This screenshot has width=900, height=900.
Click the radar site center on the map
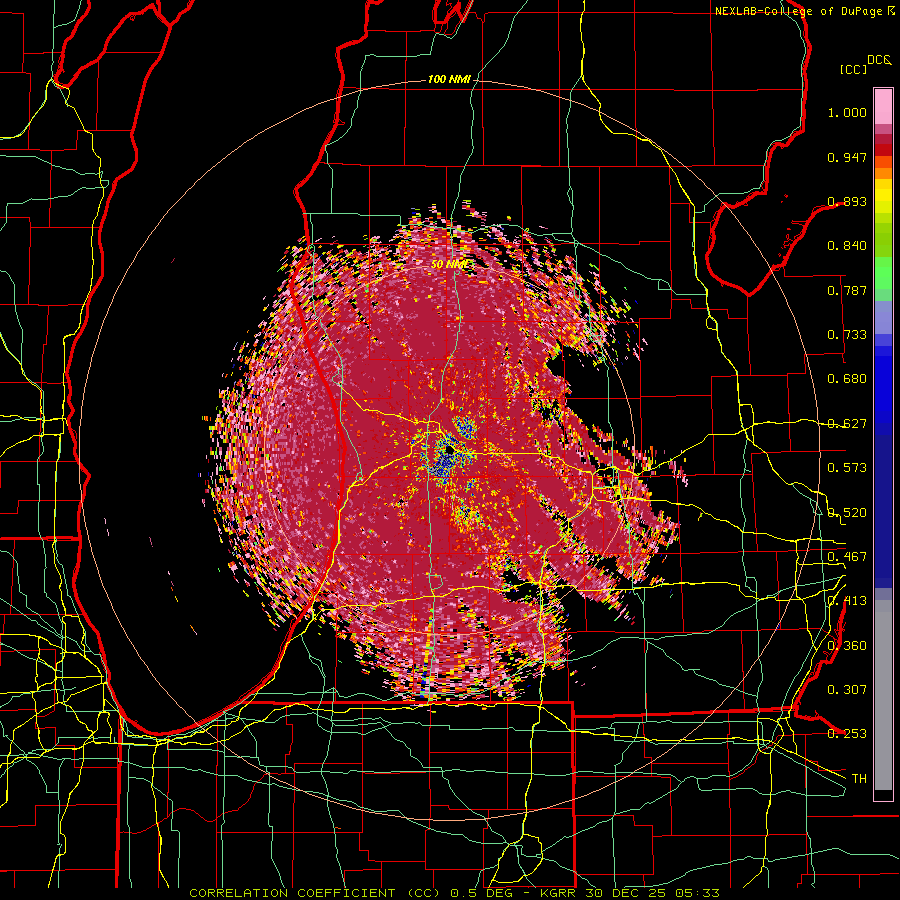[449, 451]
